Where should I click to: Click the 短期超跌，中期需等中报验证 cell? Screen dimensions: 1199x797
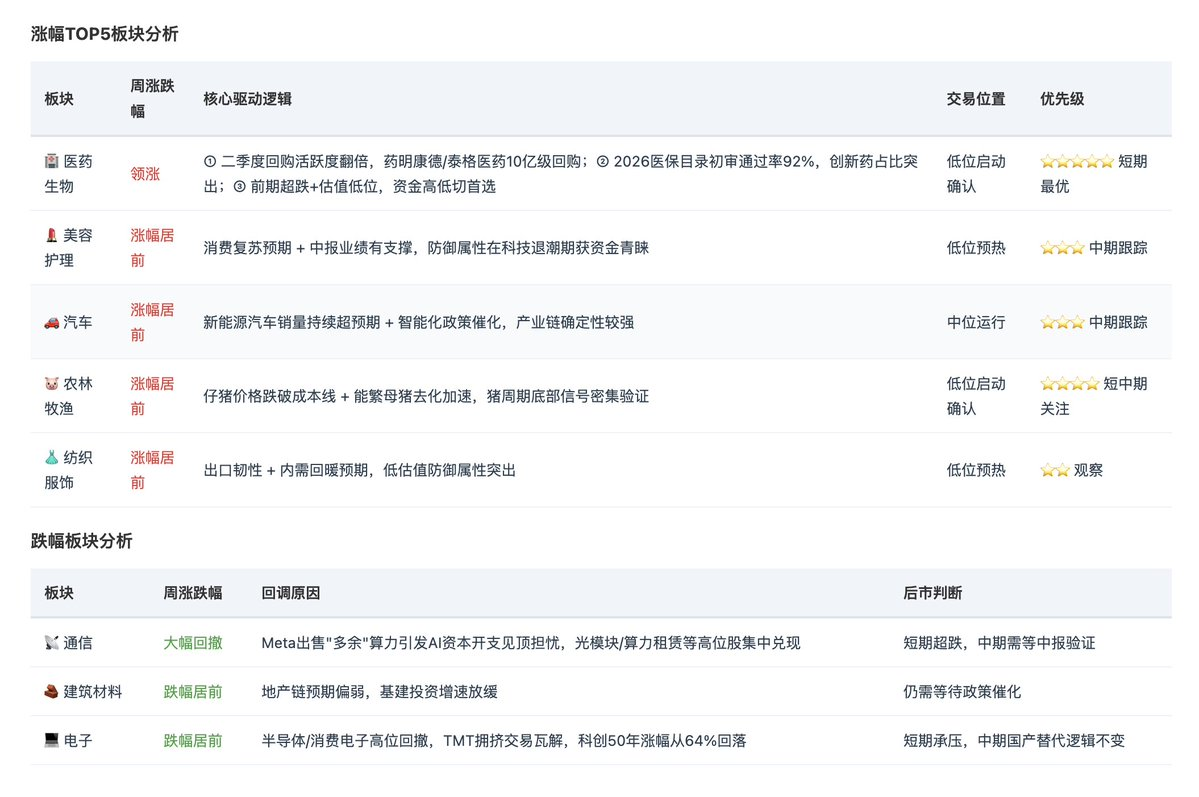click(x=999, y=642)
